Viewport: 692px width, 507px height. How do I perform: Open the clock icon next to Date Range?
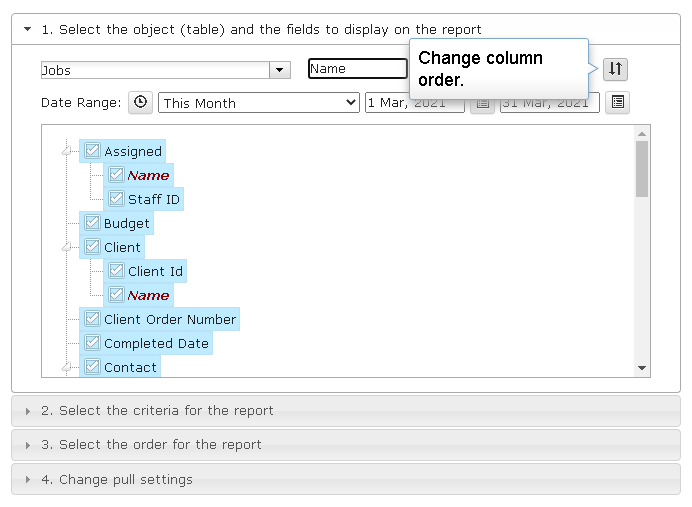[x=140, y=102]
